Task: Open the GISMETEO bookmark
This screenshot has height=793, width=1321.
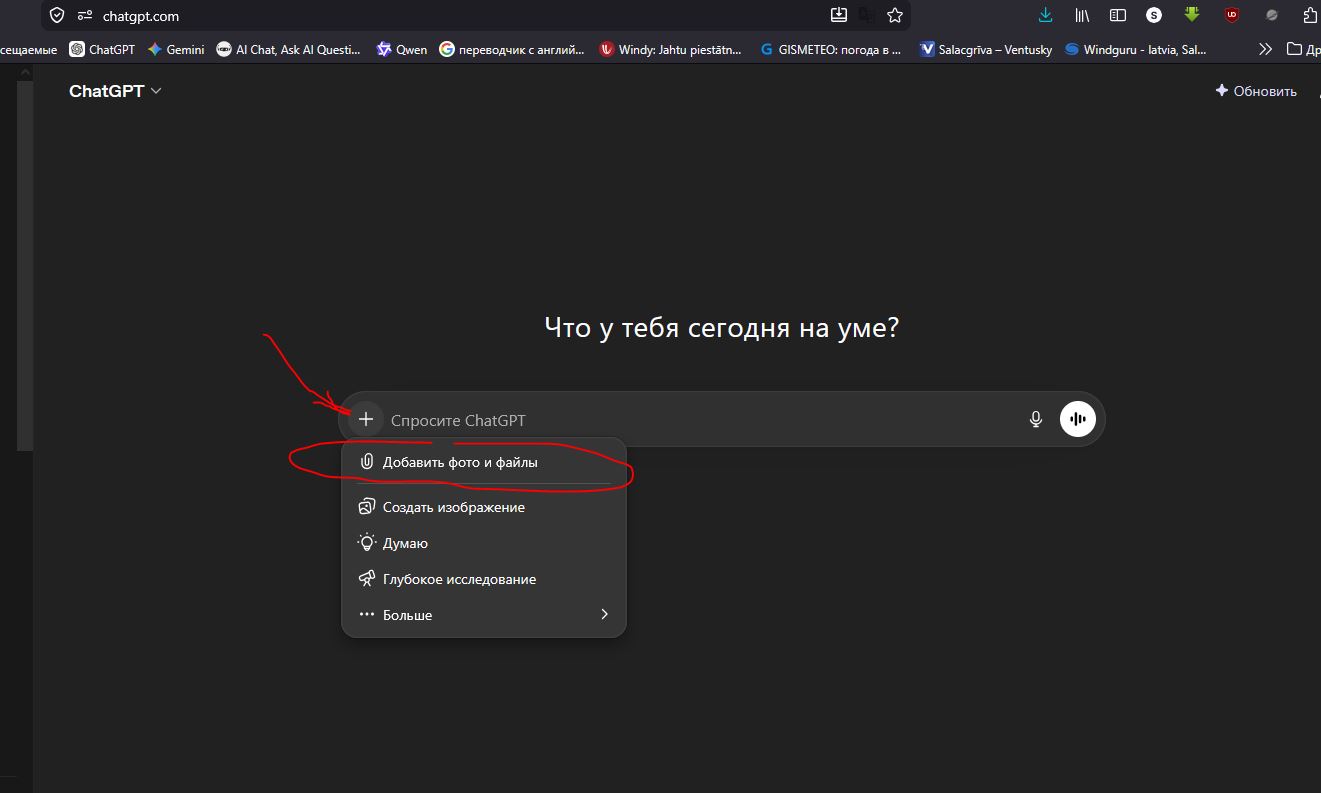Action: [830, 48]
